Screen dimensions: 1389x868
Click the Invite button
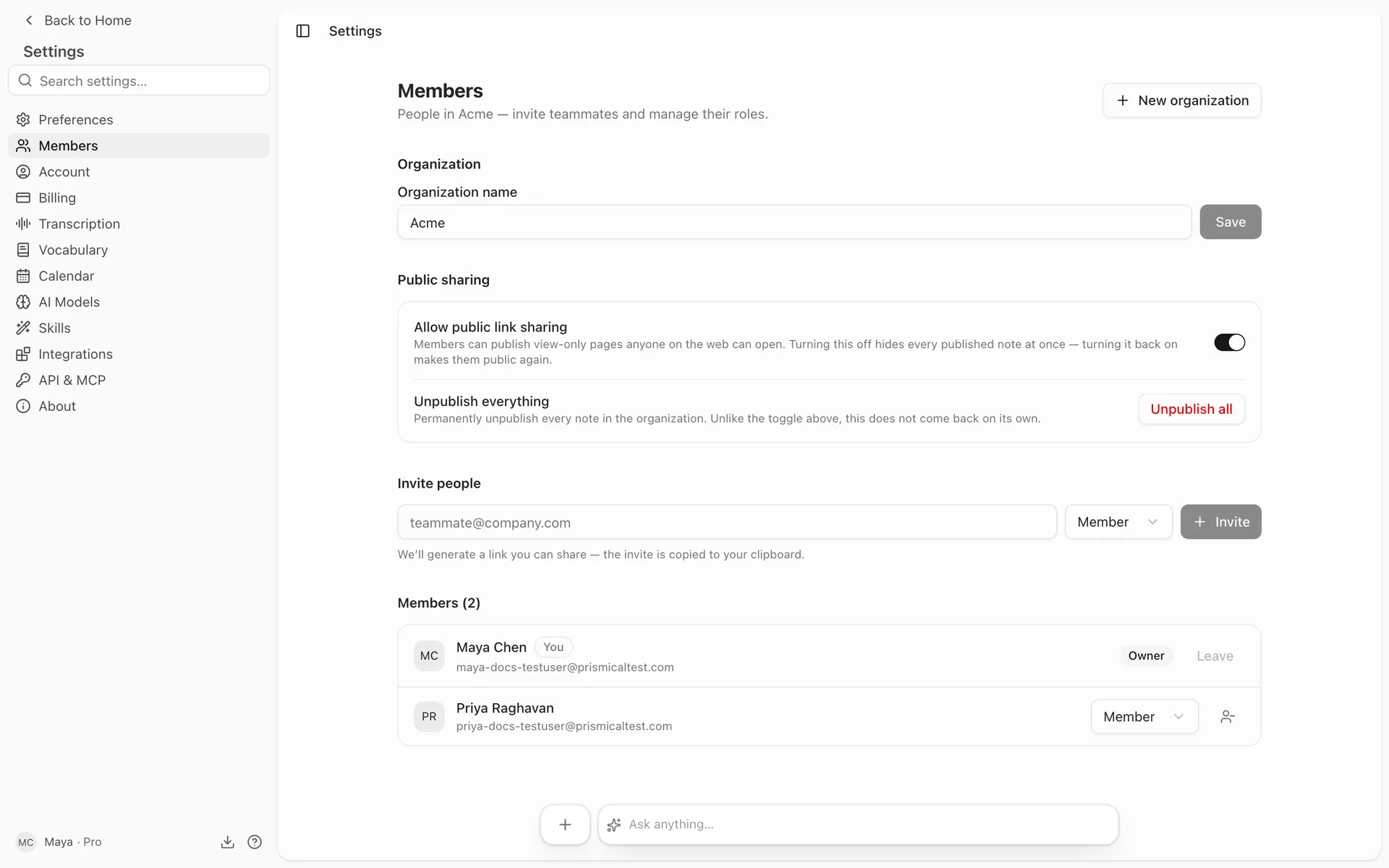(1220, 522)
